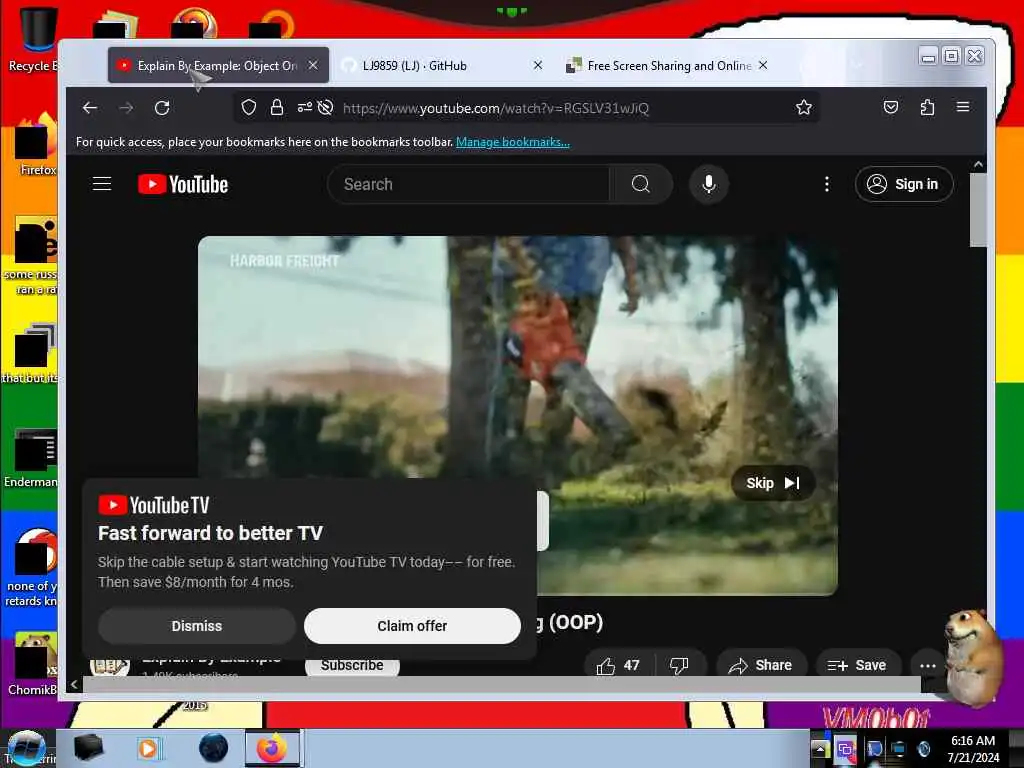Open more actions ellipsis beside Save

(927, 665)
